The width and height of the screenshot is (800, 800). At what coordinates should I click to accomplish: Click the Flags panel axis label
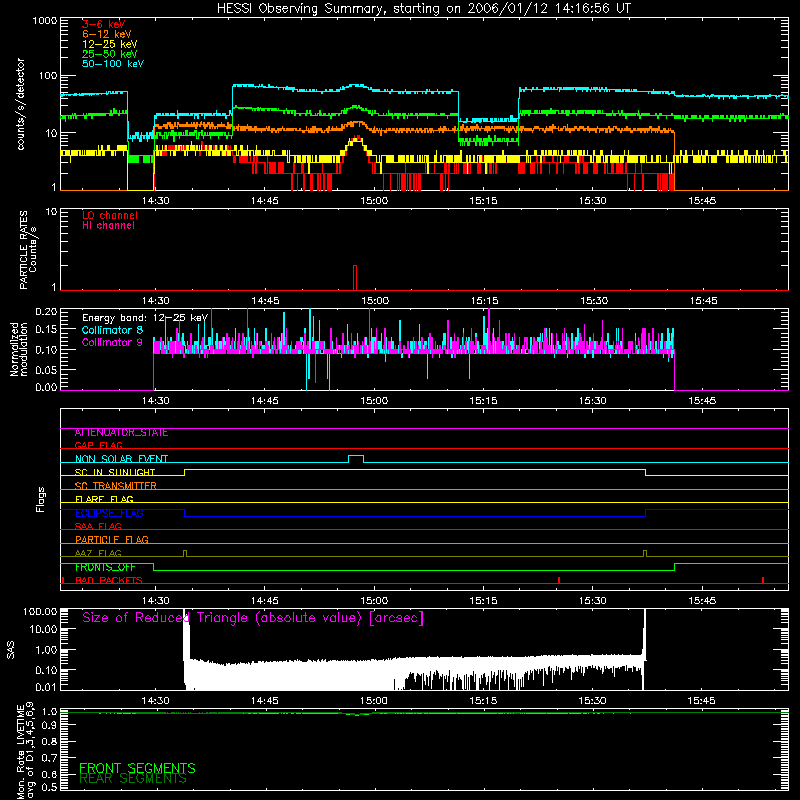[x=41, y=499]
